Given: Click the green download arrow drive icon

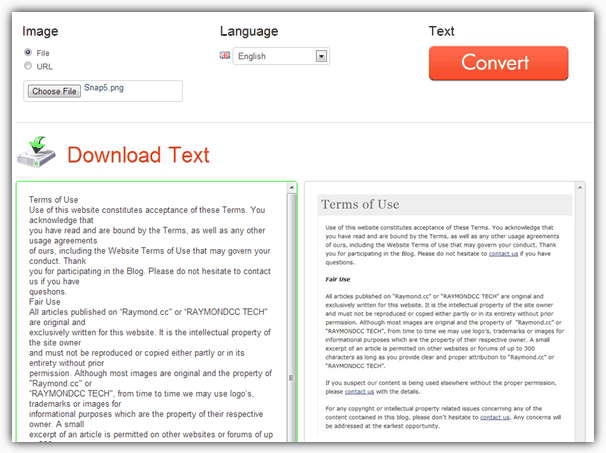Looking at the screenshot, I should 36,153.
